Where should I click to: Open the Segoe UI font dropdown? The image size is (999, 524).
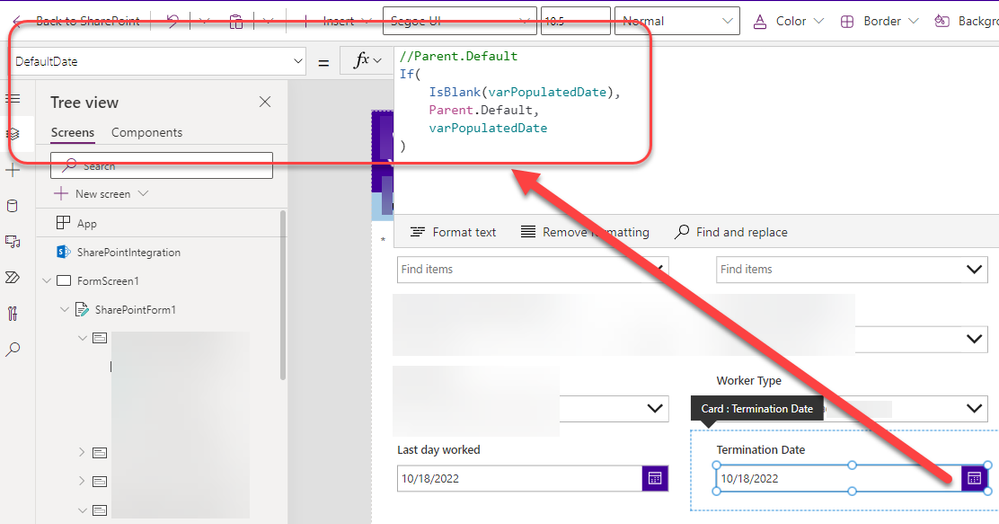459,21
